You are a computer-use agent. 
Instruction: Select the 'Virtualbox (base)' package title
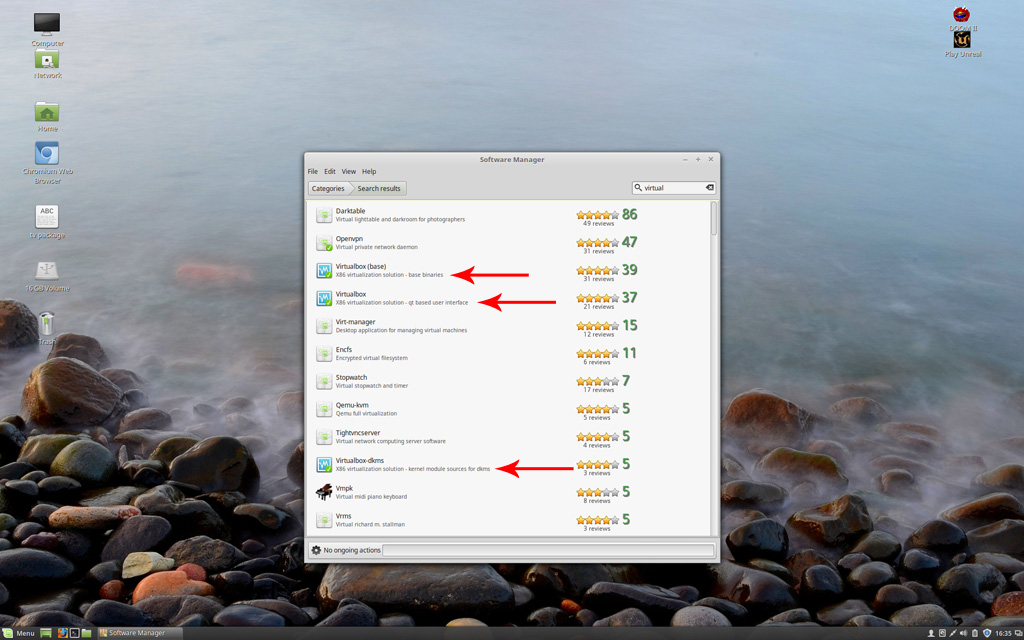(x=360, y=266)
